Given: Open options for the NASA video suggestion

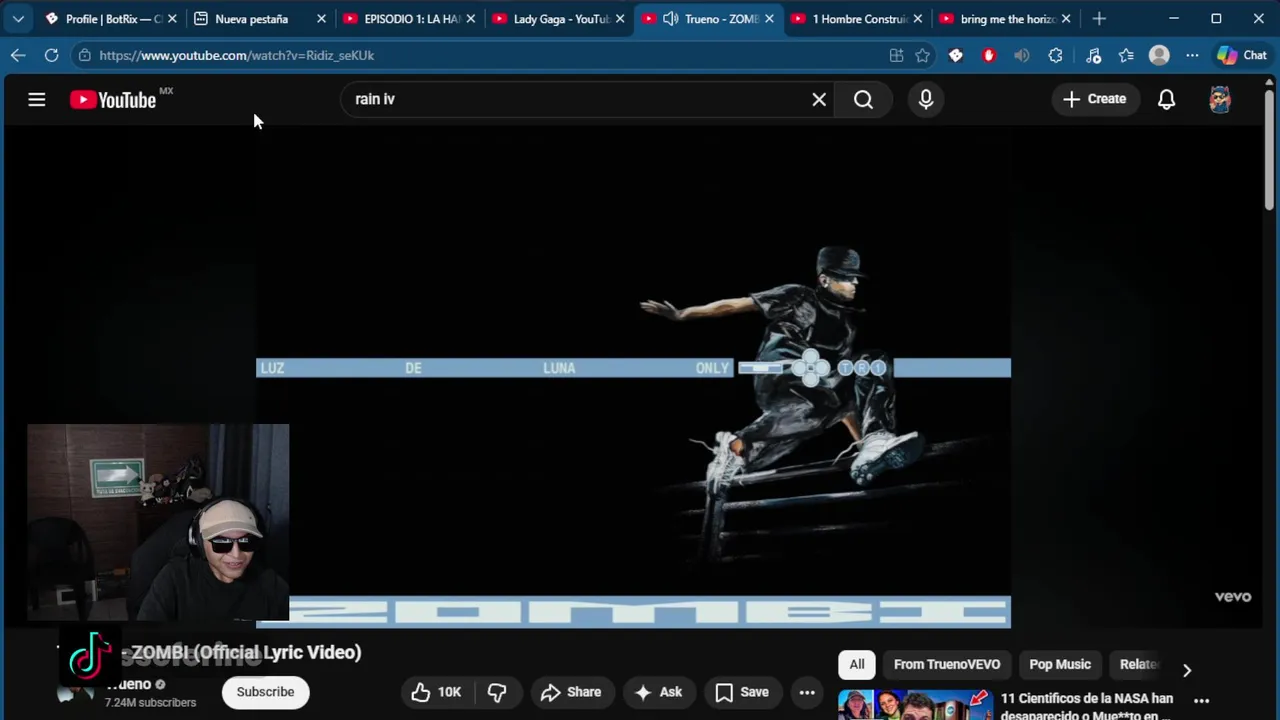Looking at the screenshot, I should tap(1201, 701).
